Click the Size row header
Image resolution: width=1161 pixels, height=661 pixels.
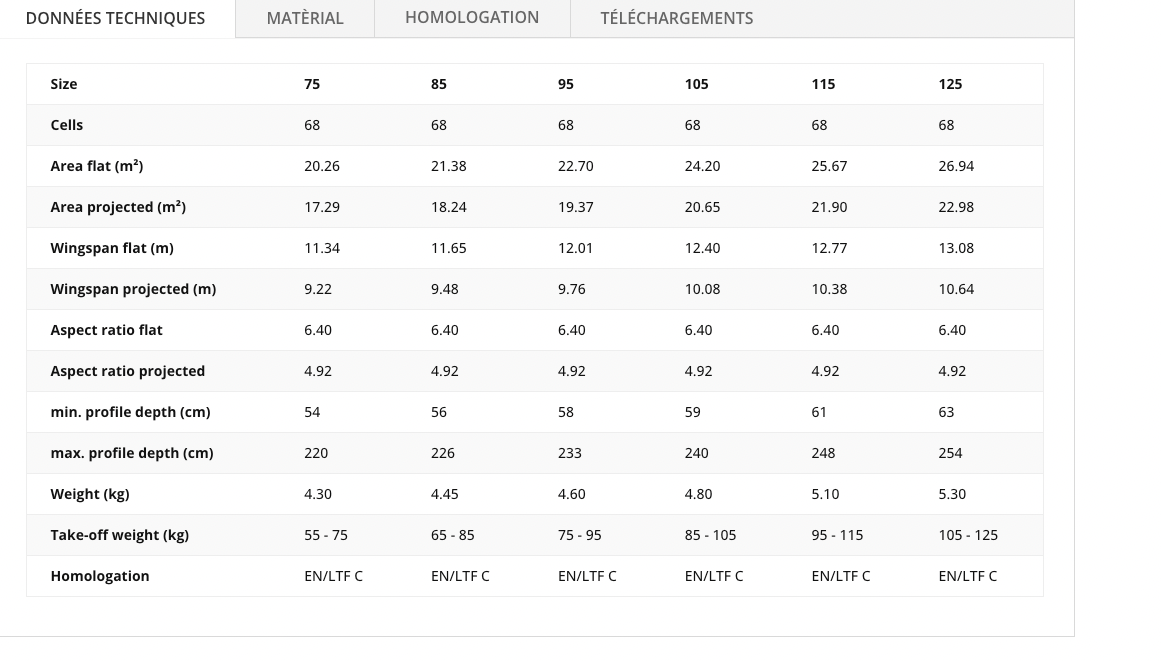click(64, 84)
